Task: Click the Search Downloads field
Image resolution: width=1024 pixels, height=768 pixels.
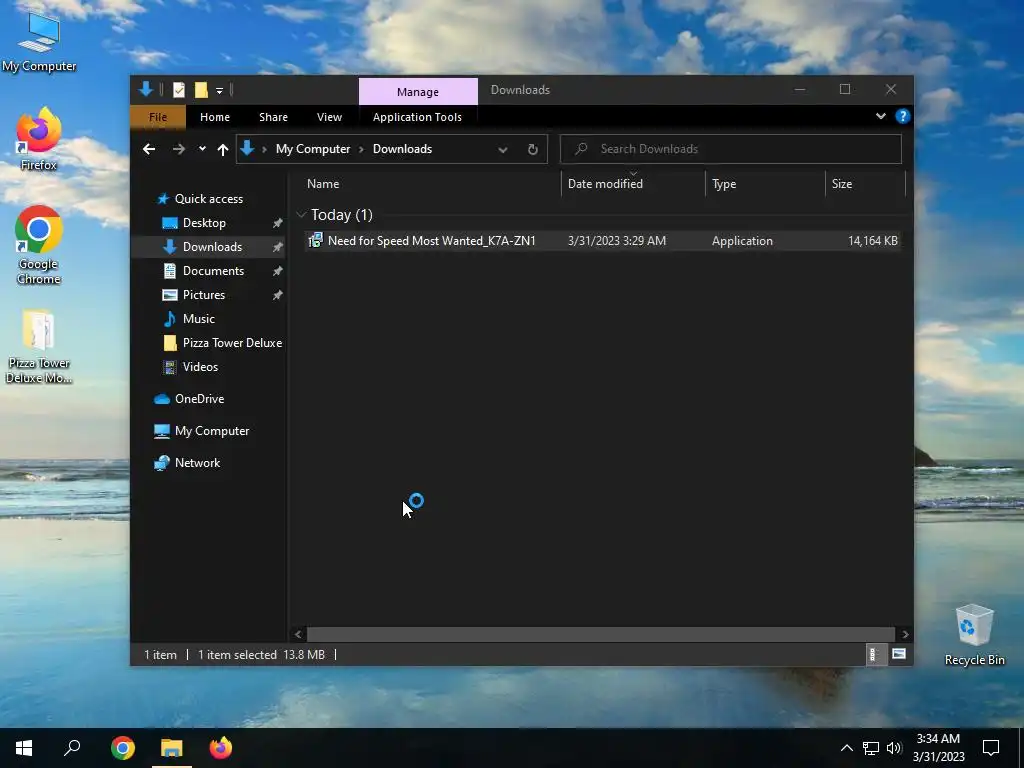Action: (x=731, y=149)
